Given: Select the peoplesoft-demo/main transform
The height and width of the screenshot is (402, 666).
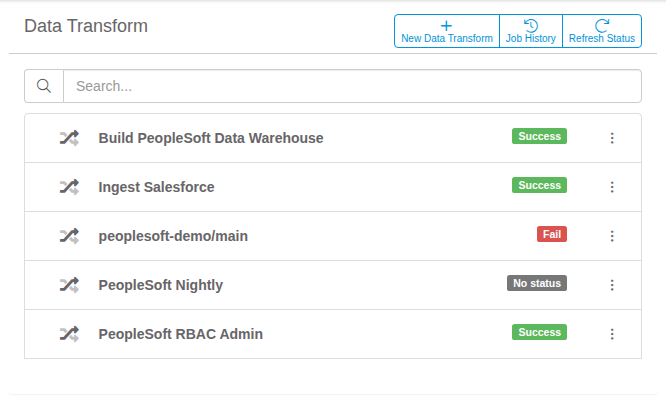Looking at the screenshot, I should click(x=173, y=236).
